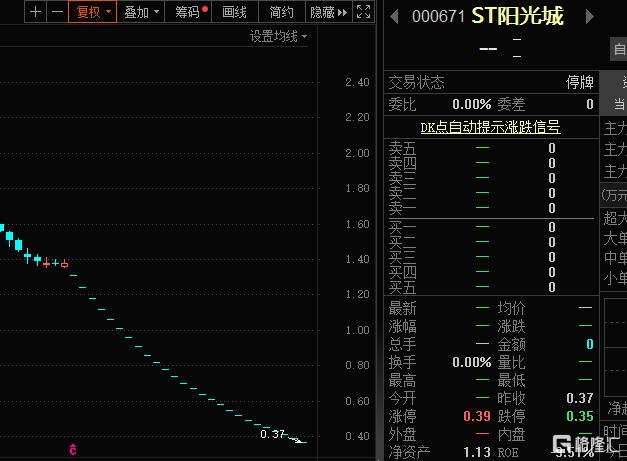This screenshot has height=461, width=627.
Task: Click the 0.37 price label on chart
Action: (x=272, y=434)
